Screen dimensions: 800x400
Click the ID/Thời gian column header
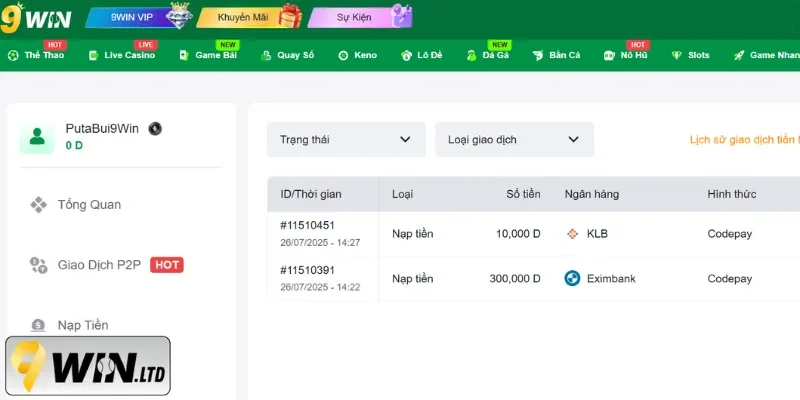(311, 194)
